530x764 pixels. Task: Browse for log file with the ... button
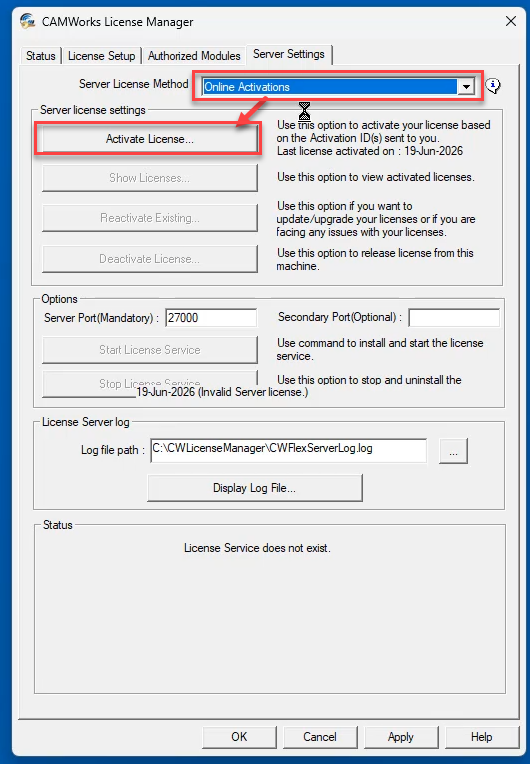454,451
